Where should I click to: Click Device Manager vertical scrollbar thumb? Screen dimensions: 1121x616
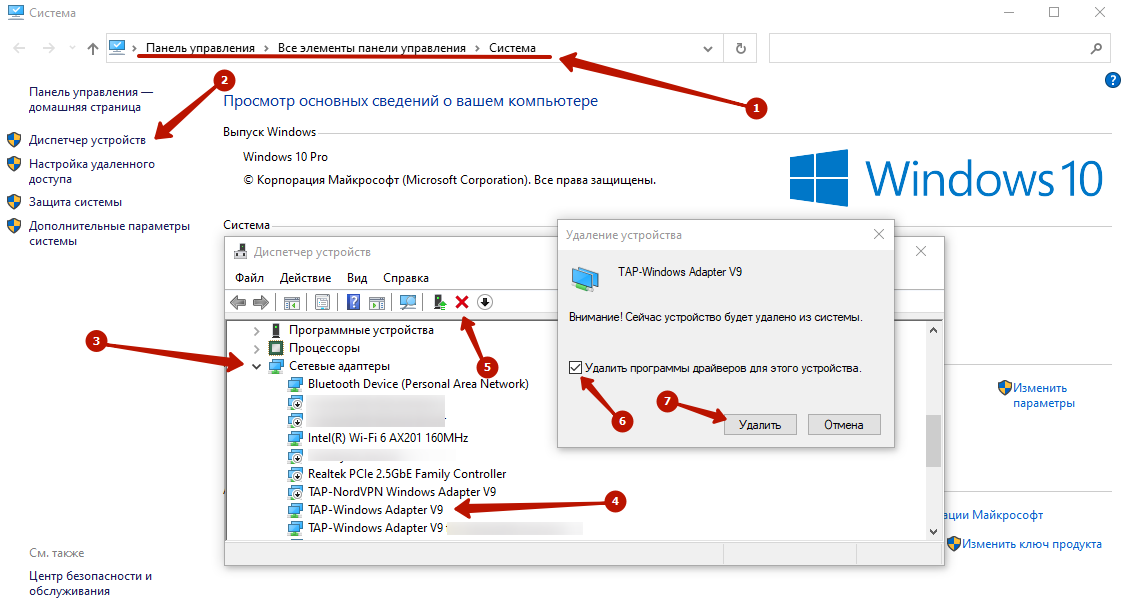coord(933,441)
